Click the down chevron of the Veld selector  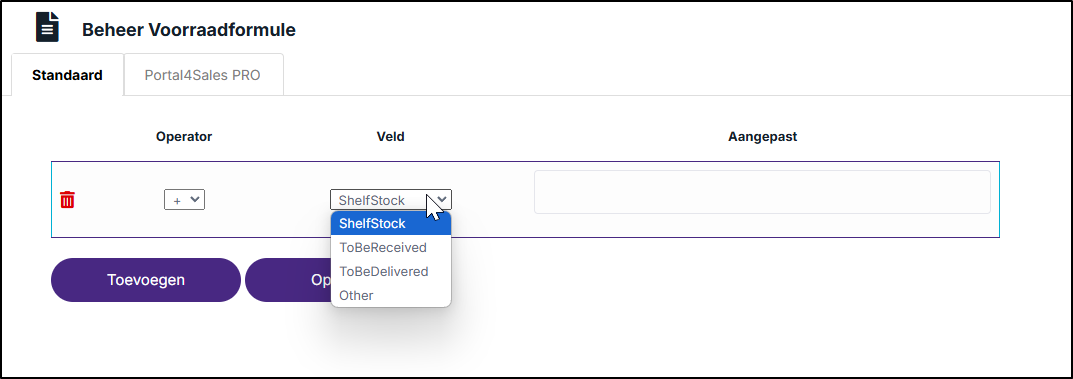click(x=442, y=199)
